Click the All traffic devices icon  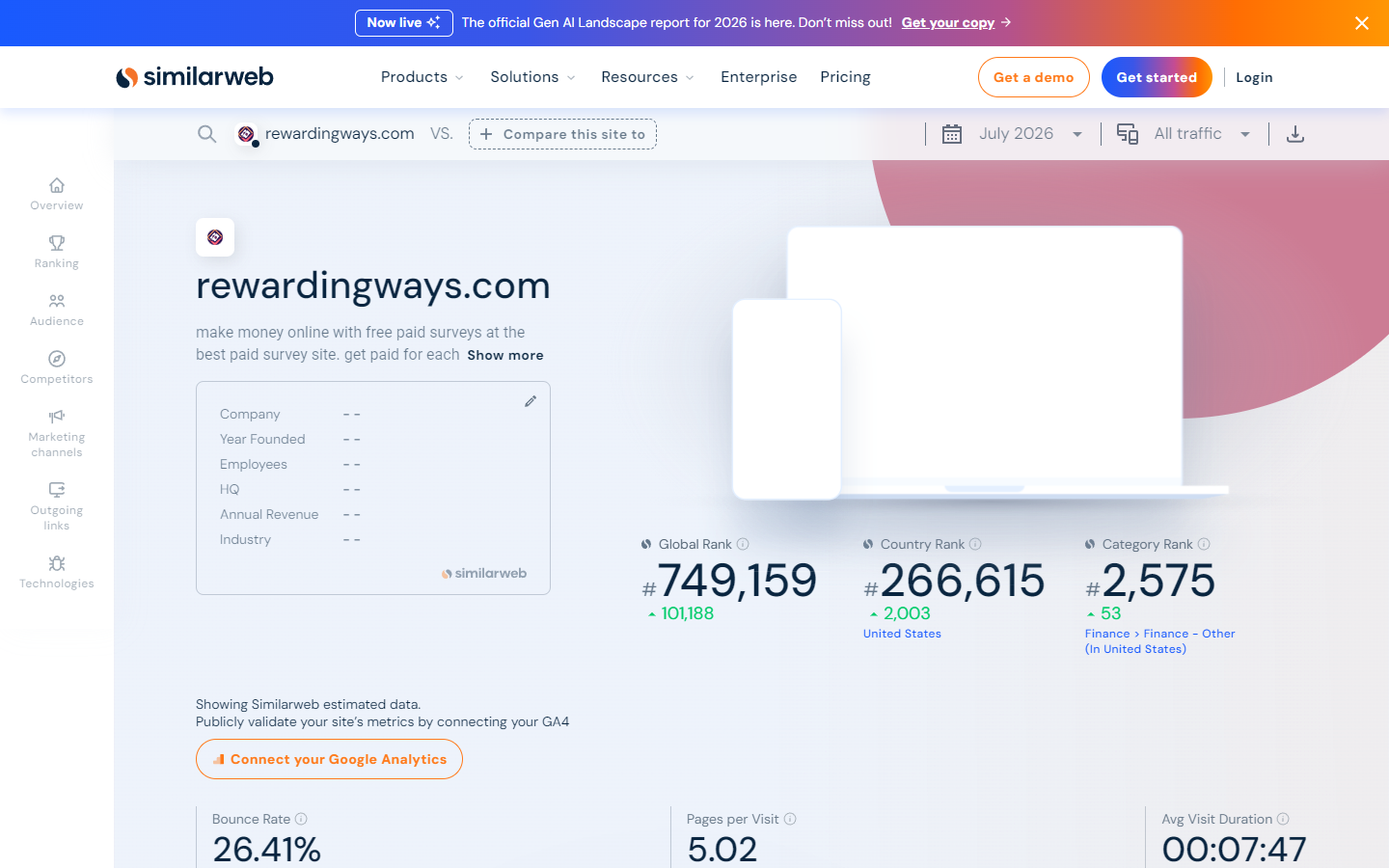[1127, 134]
